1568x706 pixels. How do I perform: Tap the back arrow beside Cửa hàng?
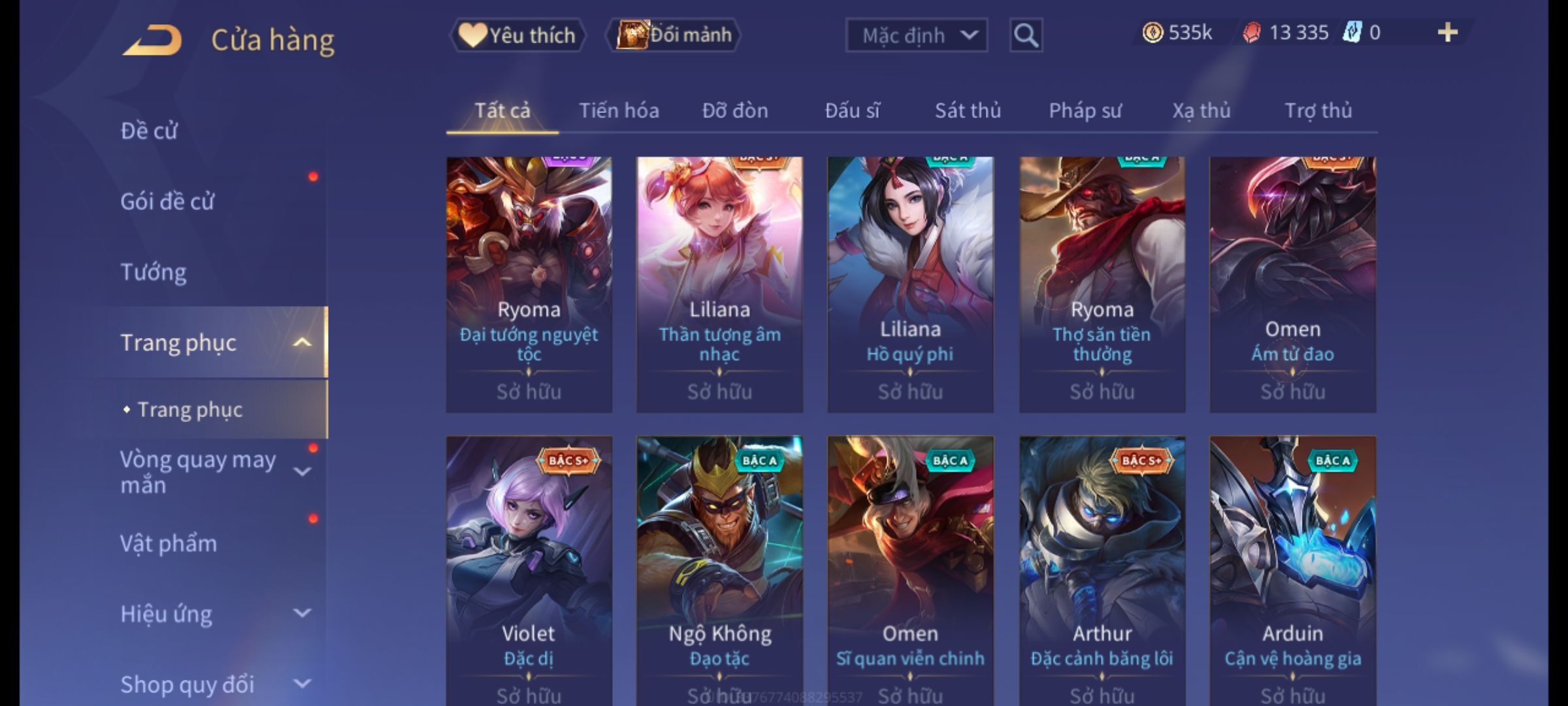pyautogui.click(x=152, y=40)
